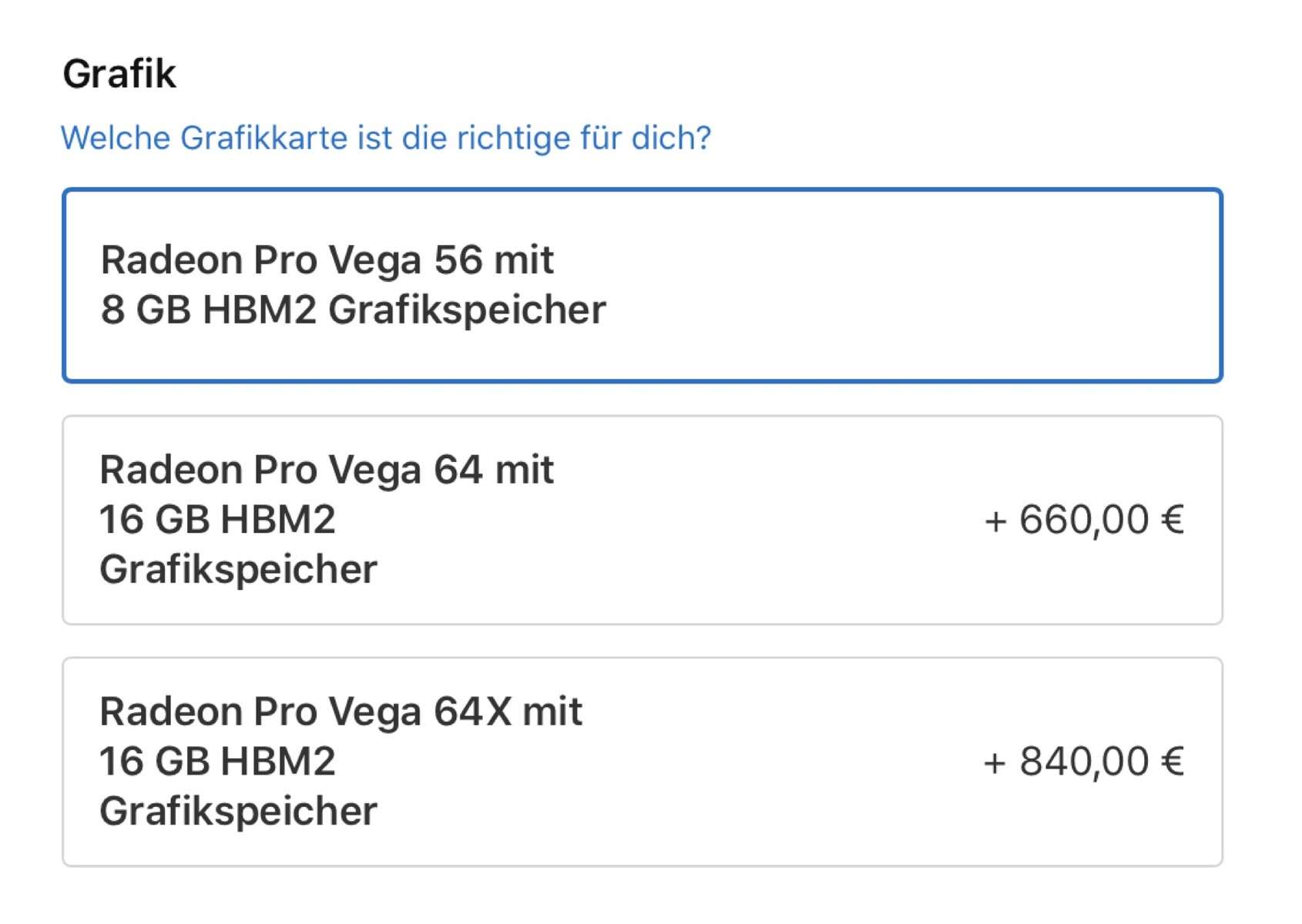Click the '8 GB HBM2 Grafikspeicher' text
This screenshot has width=1302, height=924.
point(353,310)
